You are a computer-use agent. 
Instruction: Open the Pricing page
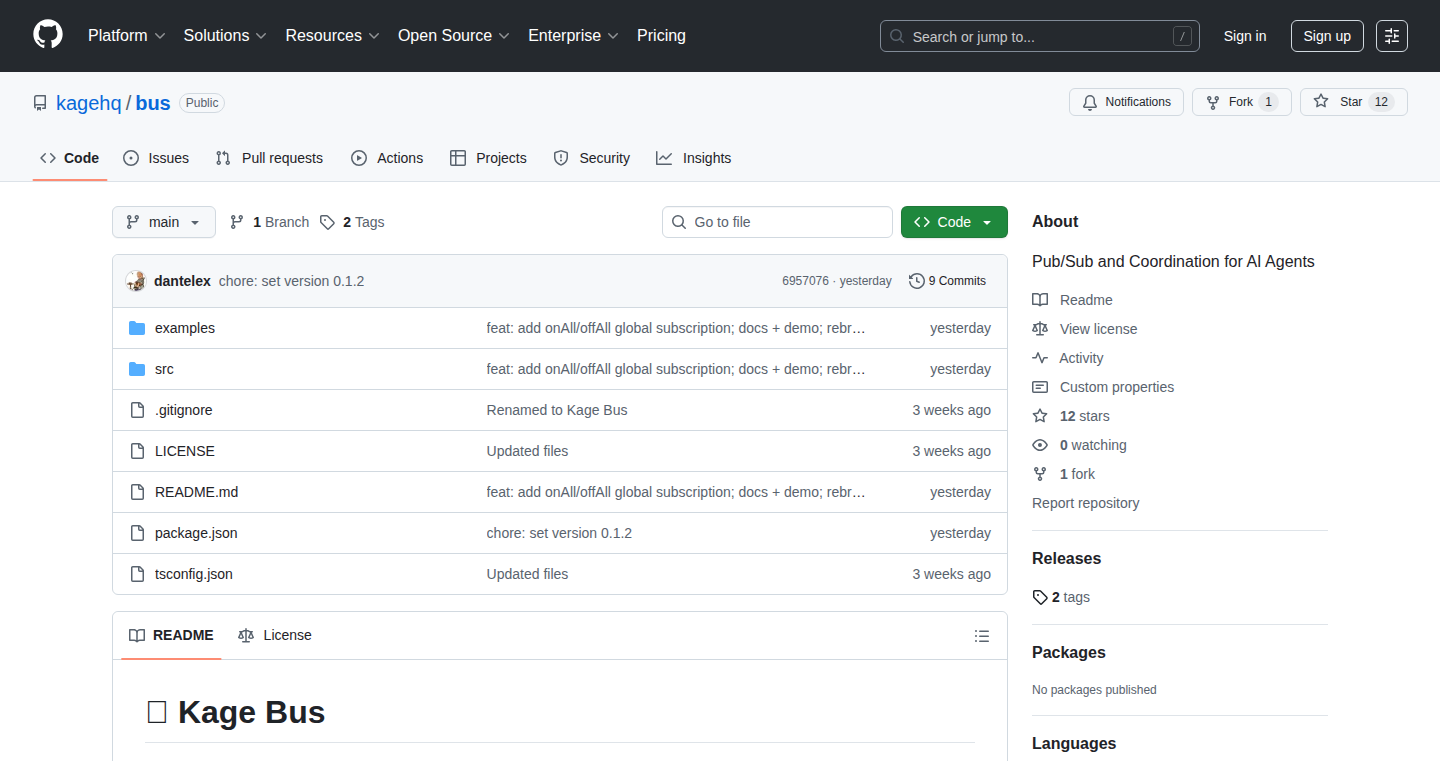661,35
